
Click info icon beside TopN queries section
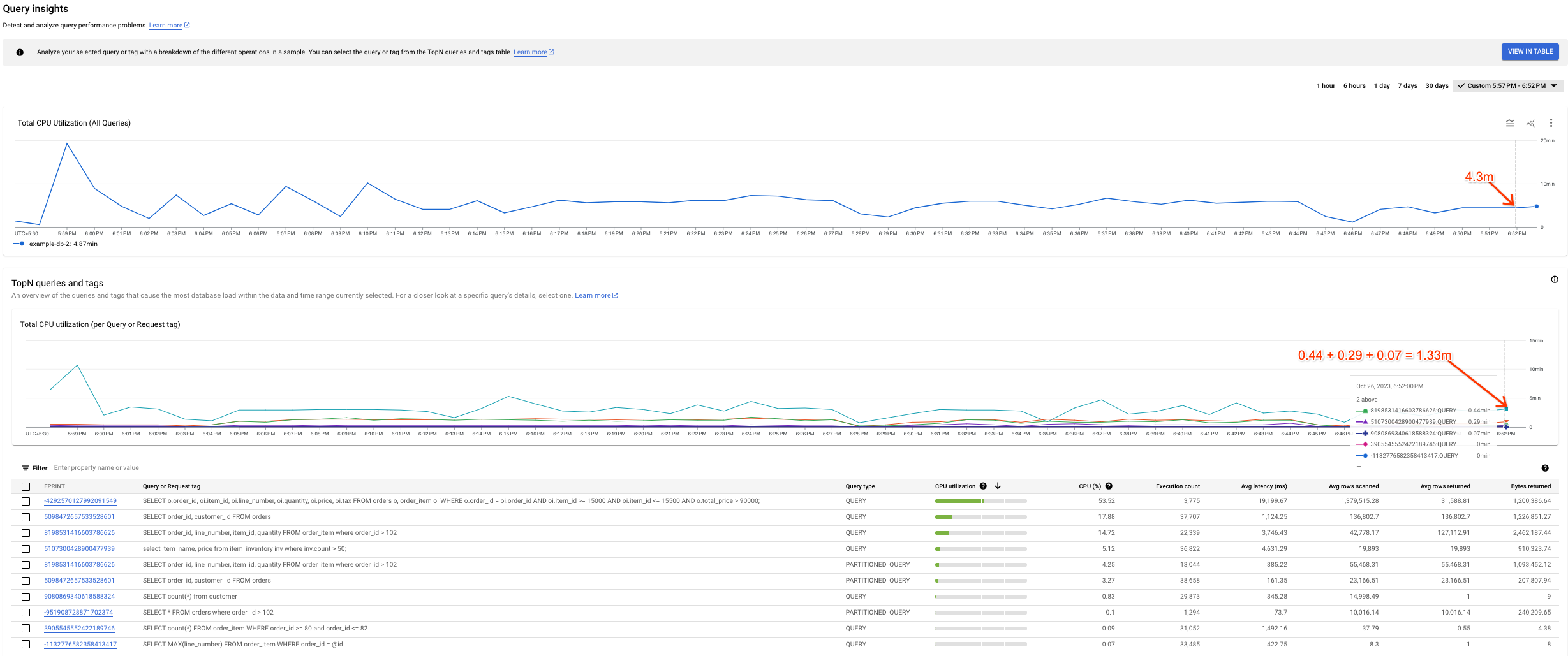[1555, 279]
